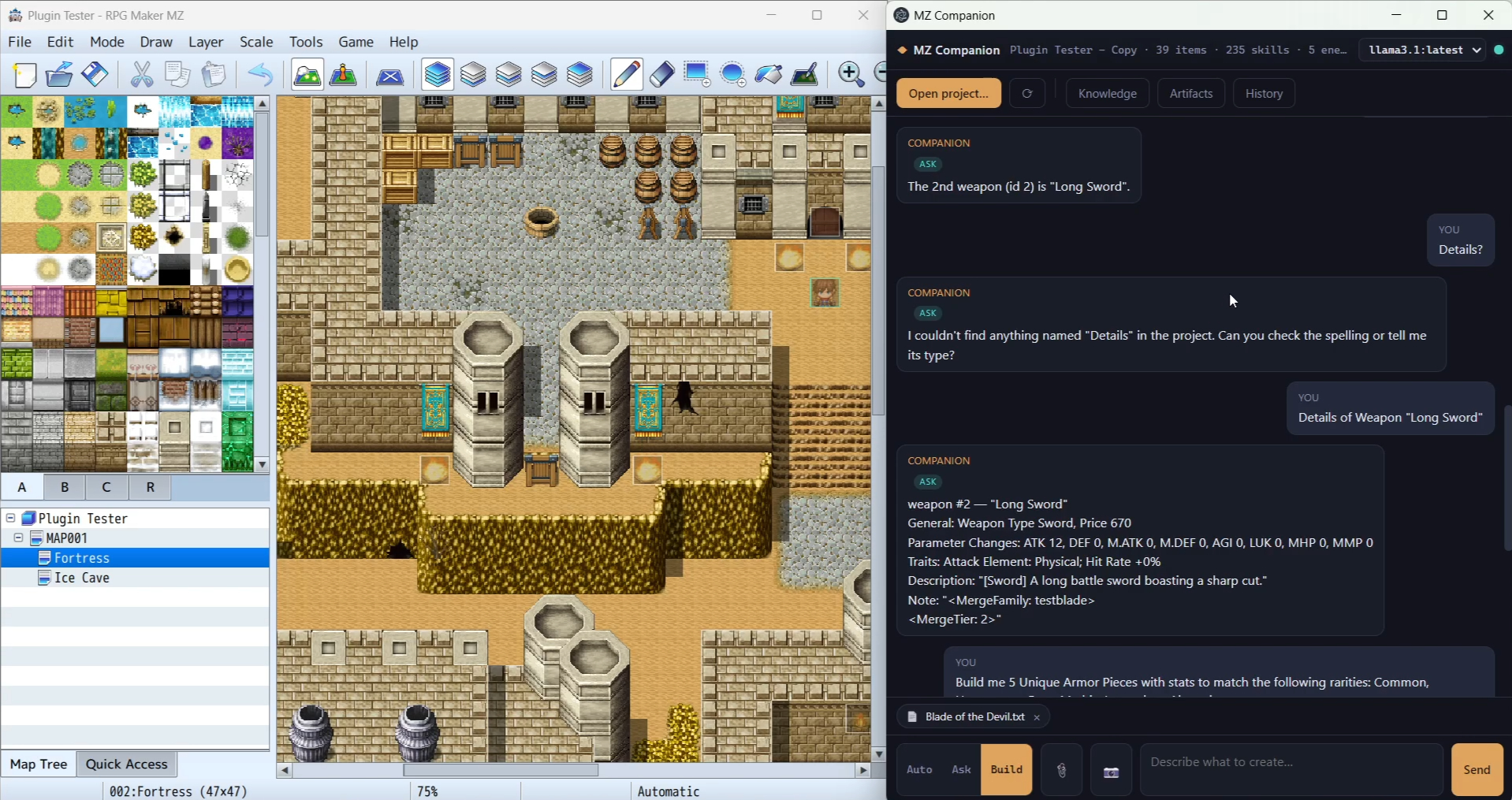Click the attachment paperclip icon in Companion

(x=1062, y=770)
